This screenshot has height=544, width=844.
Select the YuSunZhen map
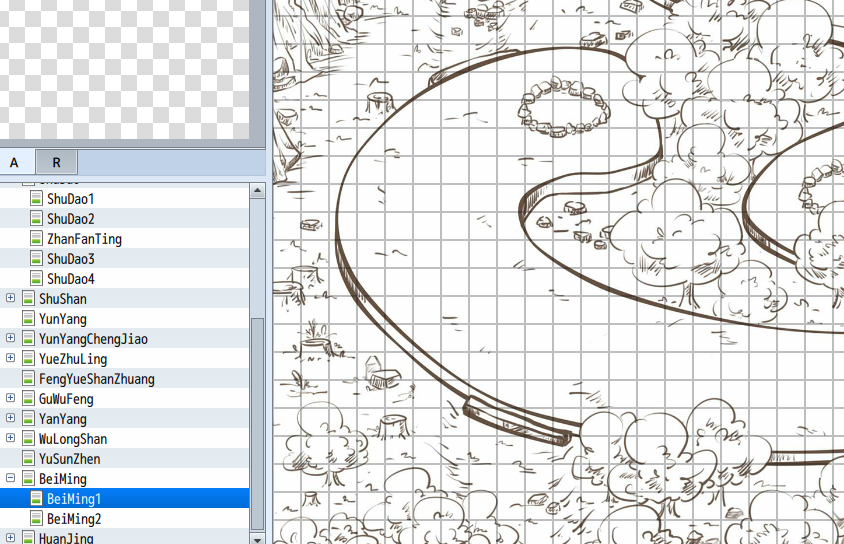69,459
